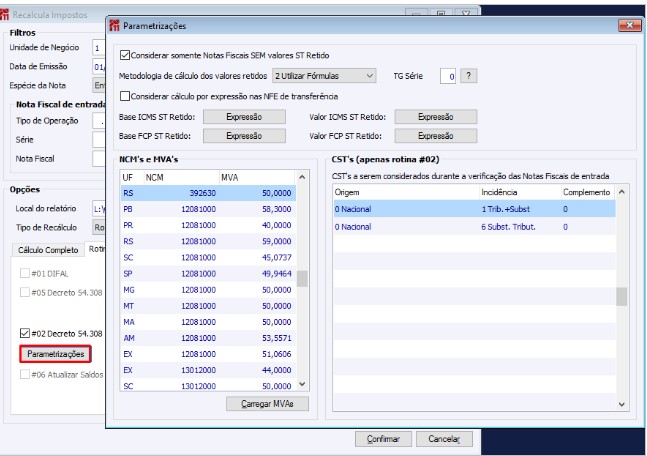Select PR row with MVA 40,0000

(x=208, y=225)
